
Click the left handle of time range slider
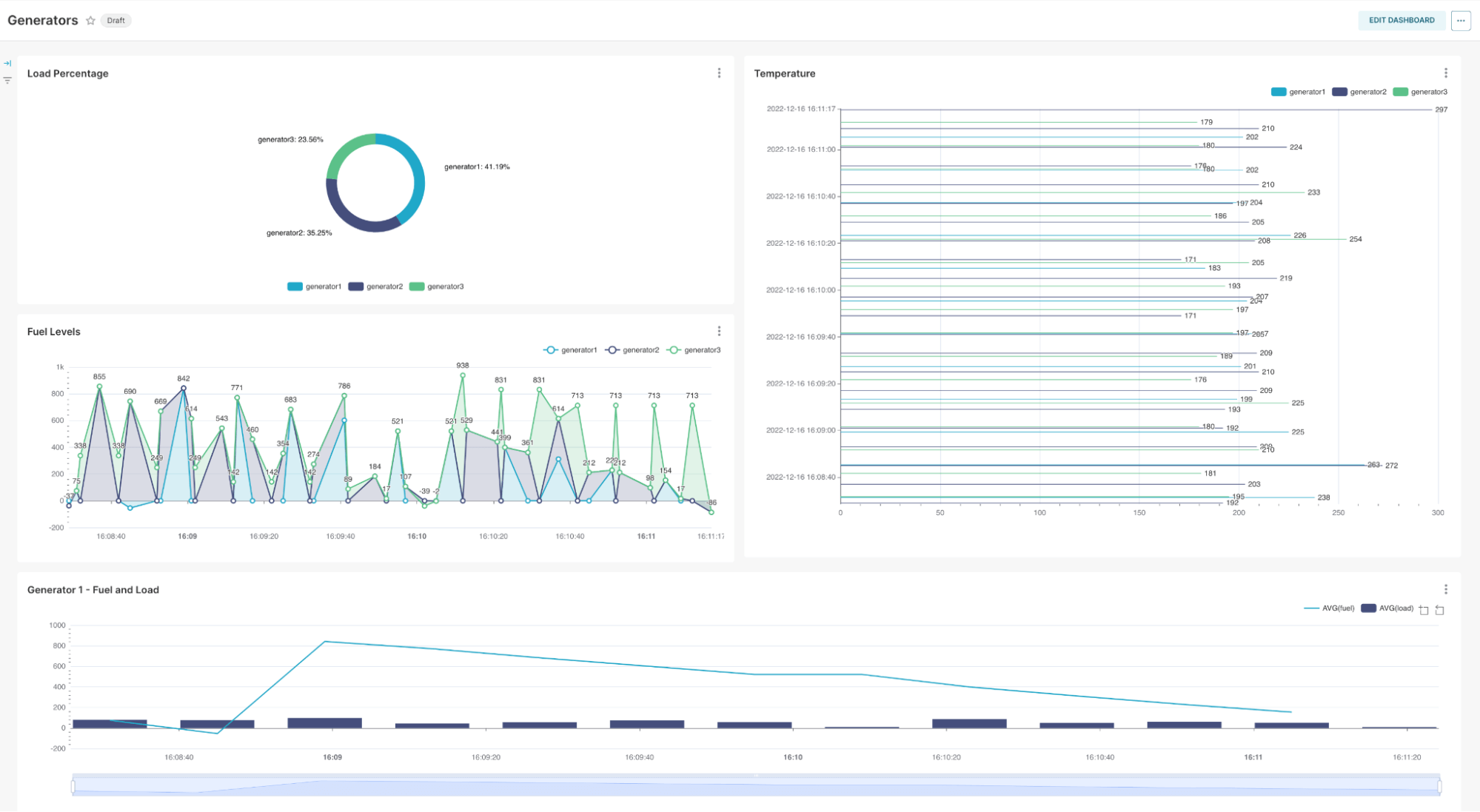pos(73,785)
